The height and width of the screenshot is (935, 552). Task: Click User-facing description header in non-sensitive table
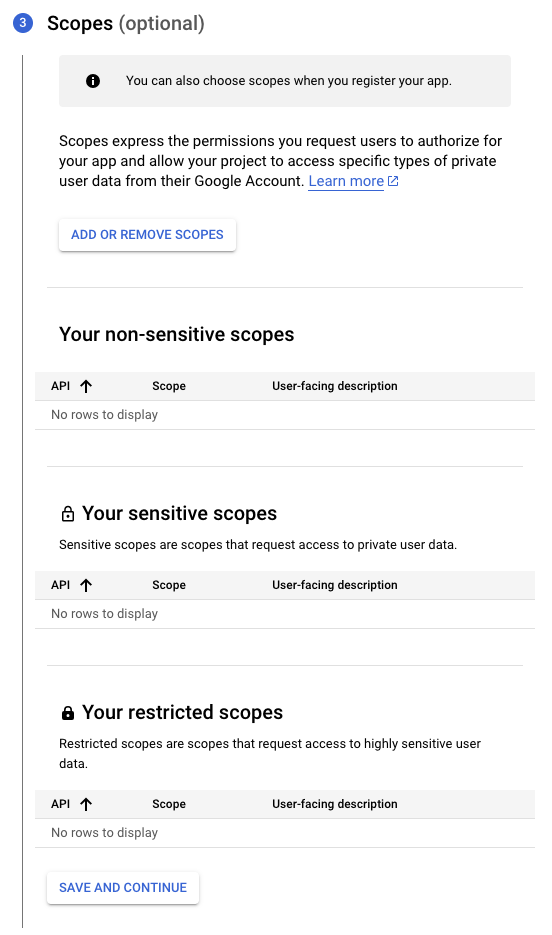click(x=335, y=386)
